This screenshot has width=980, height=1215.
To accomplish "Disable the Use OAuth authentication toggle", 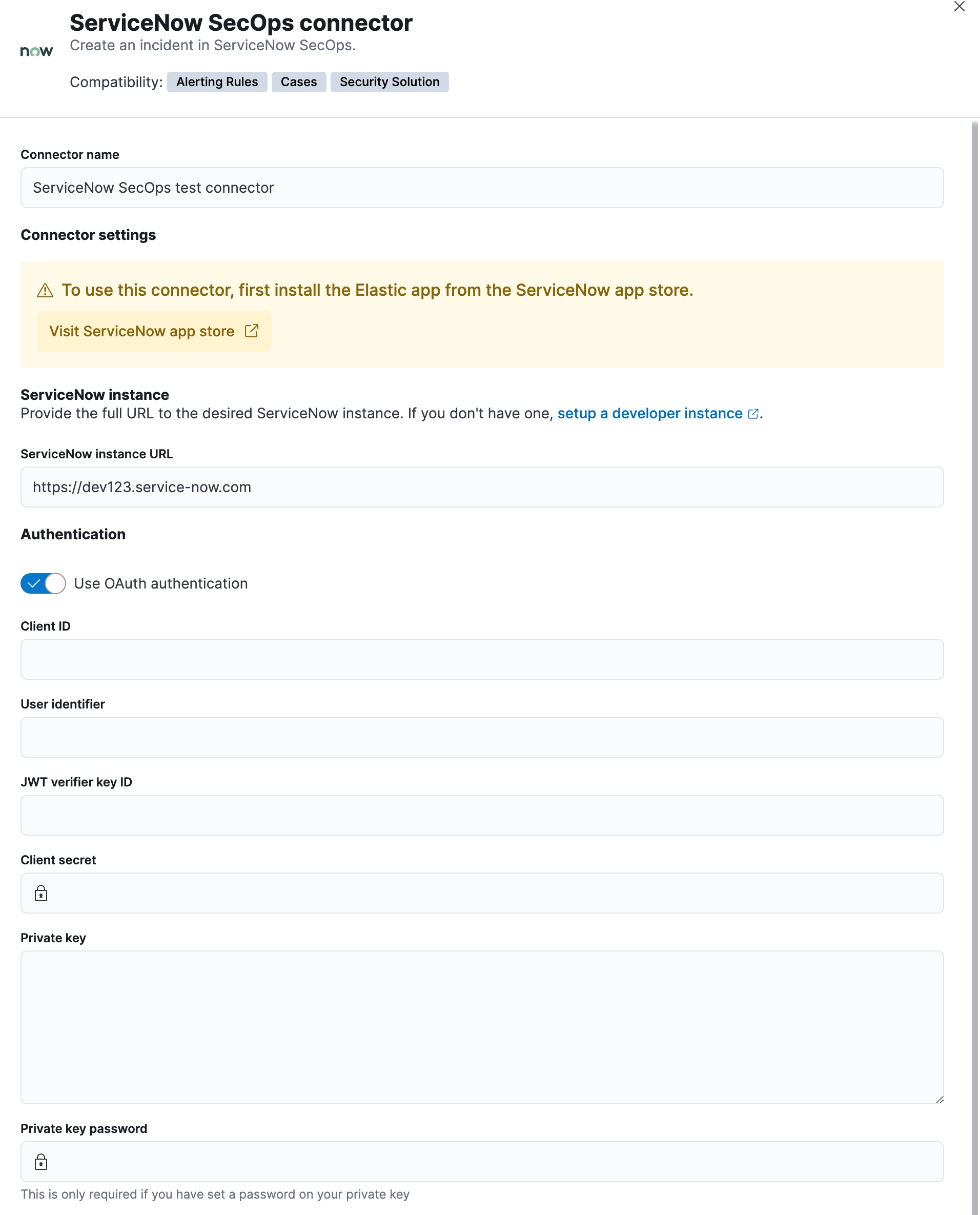I will tap(43, 583).
